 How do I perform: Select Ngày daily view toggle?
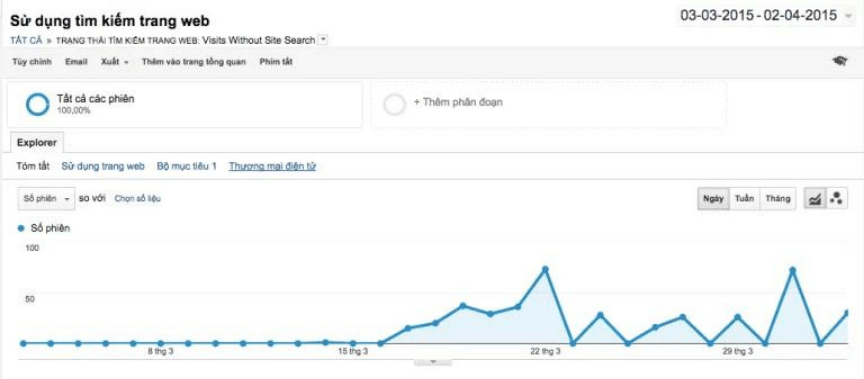(714, 198)
